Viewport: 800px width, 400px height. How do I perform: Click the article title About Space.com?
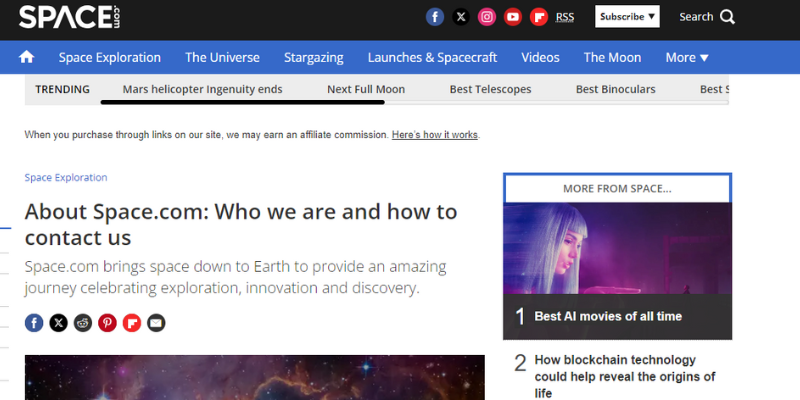tap(241, 224)
